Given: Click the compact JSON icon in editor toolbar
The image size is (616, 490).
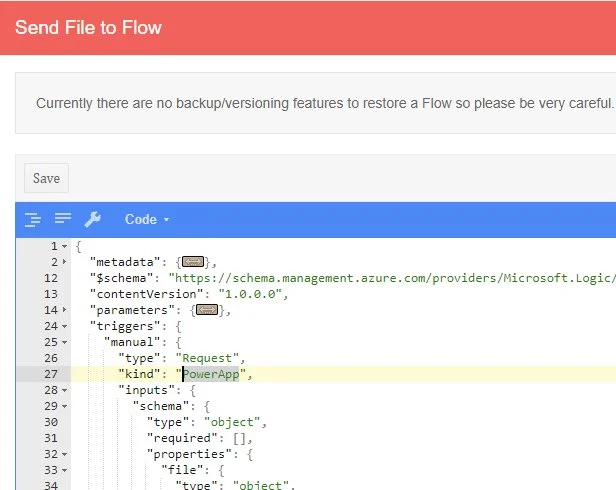Looking at the screenshot, I should click(62, 219).
